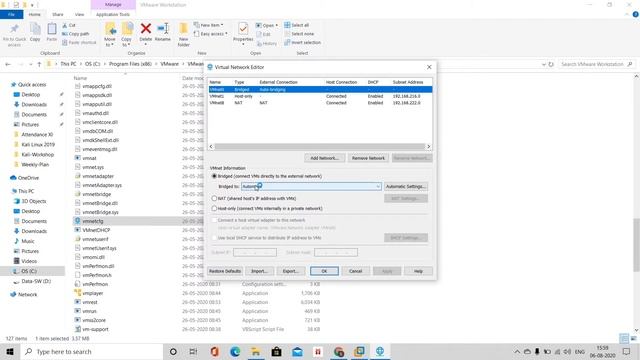Click the New folder icon
The image size is (640, 360).
pyautogui.click(x=184, y=29)
